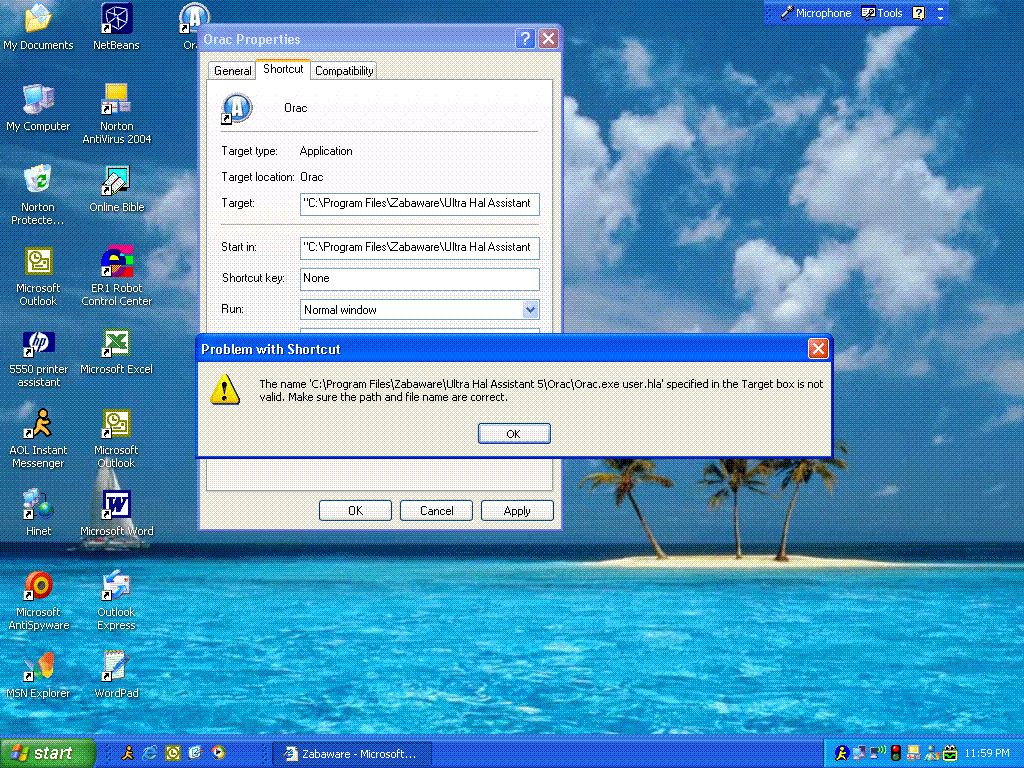Select the My Computer desktop icon

[38, 108]
